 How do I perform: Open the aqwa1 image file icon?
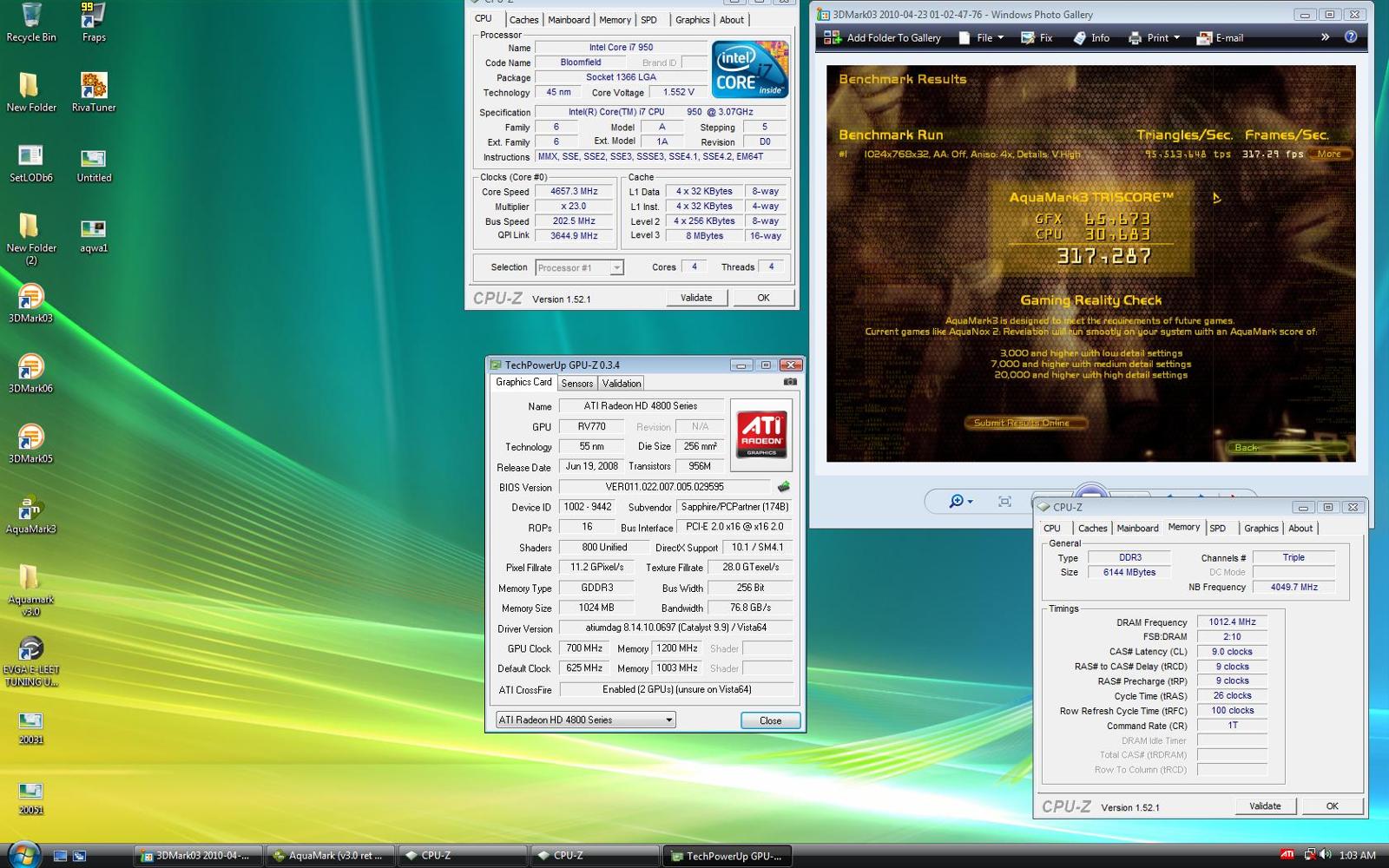(x=94, y=235)
